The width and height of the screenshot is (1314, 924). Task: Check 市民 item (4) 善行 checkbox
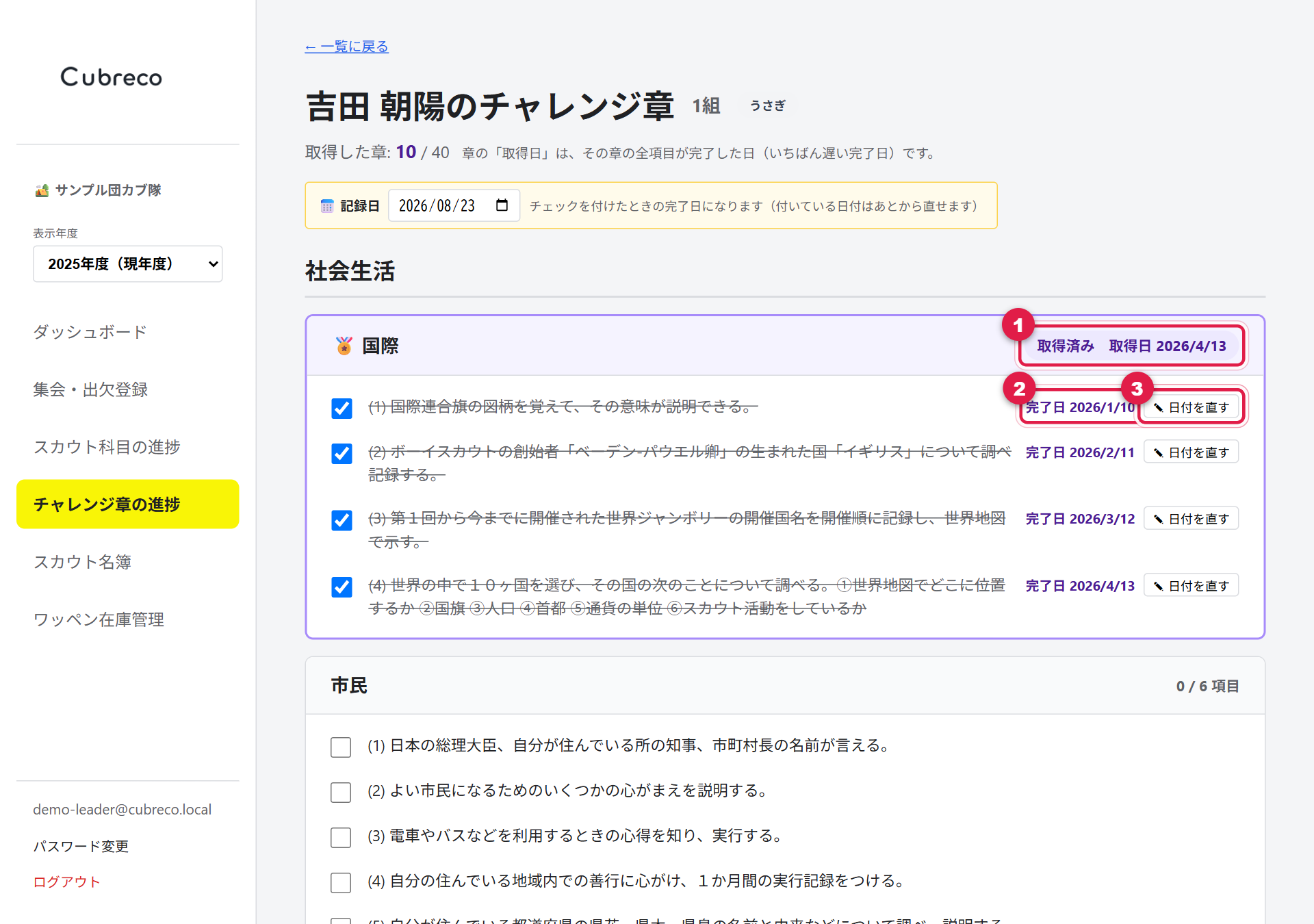point(341,882)
